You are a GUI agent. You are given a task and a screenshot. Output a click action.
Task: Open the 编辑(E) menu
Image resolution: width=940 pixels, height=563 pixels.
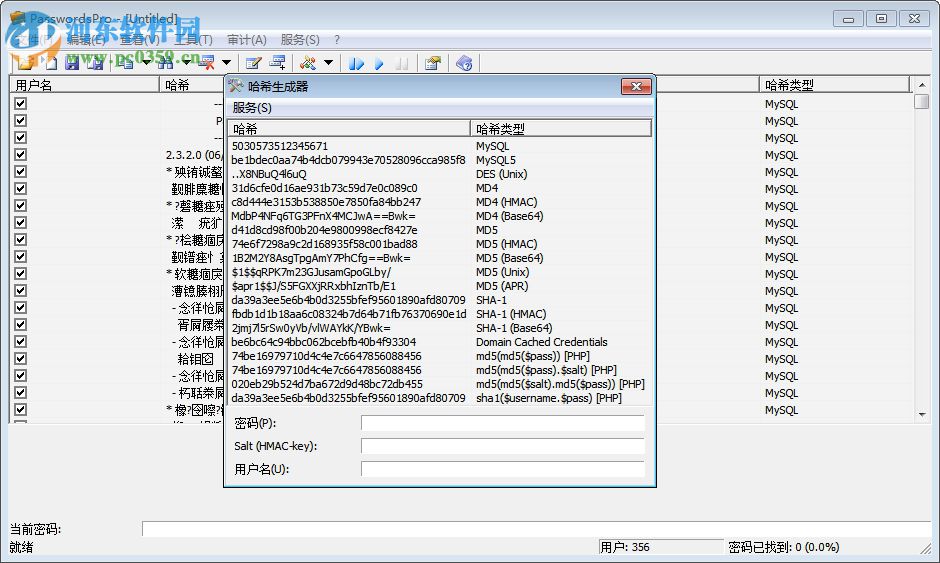pyautogui.click(x=86, y=40)
